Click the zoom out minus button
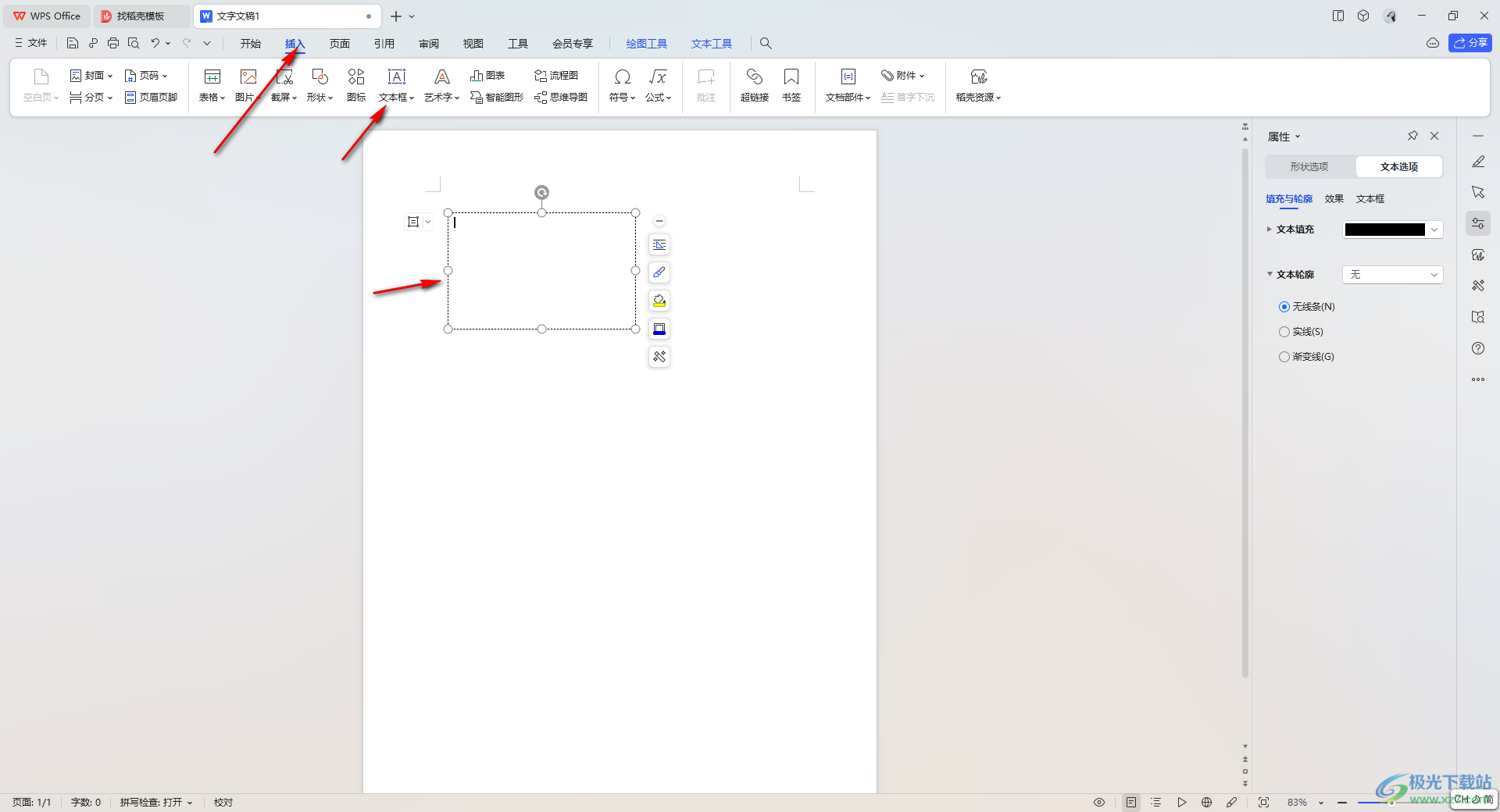 pyautogui.click(x=1342, y=803)
